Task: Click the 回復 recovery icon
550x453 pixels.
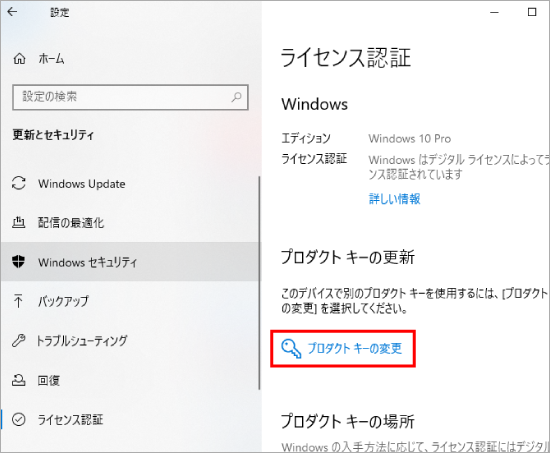Action: pyautogui.click(x=19, y=380)
